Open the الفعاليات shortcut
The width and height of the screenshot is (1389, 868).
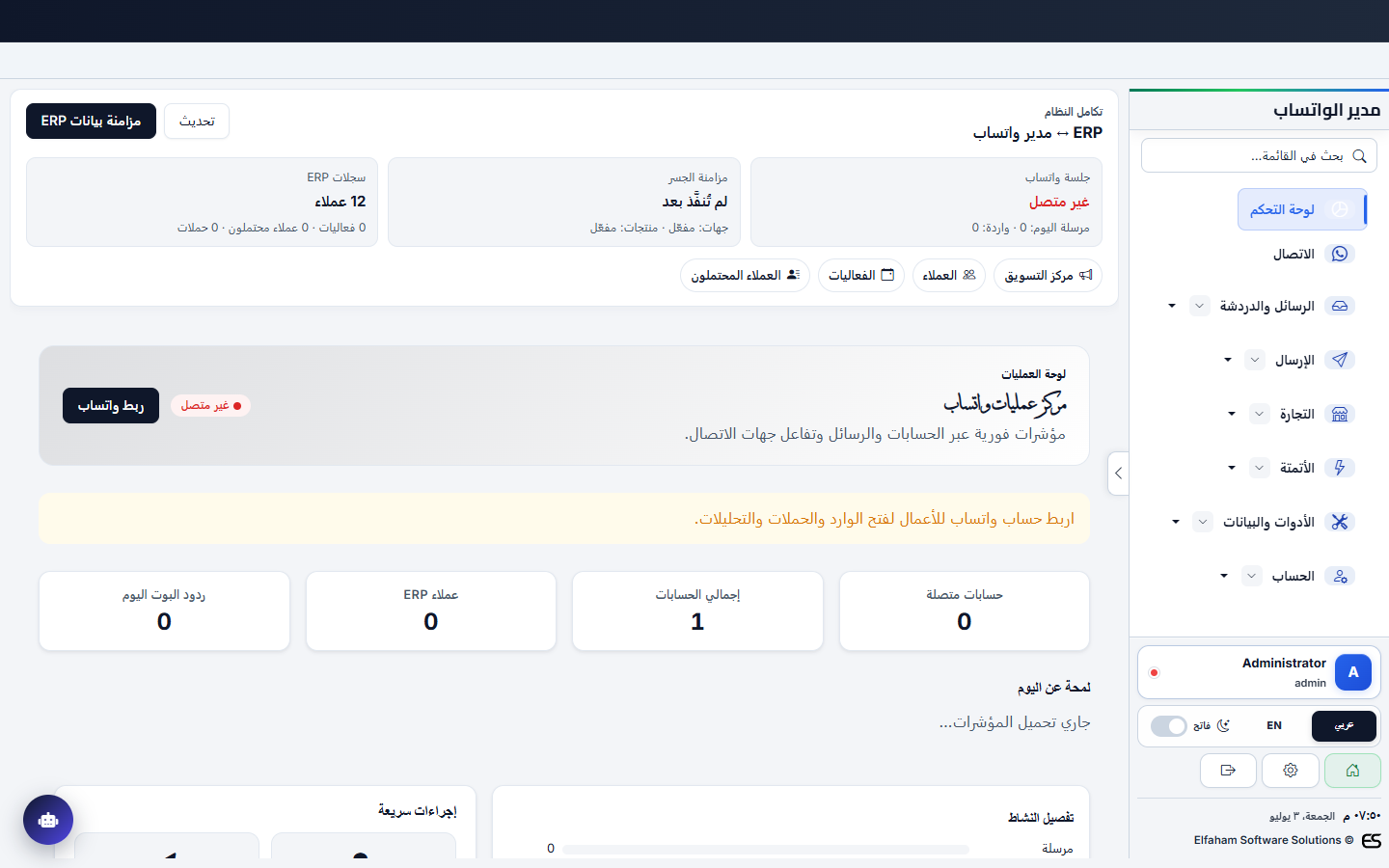861,275
